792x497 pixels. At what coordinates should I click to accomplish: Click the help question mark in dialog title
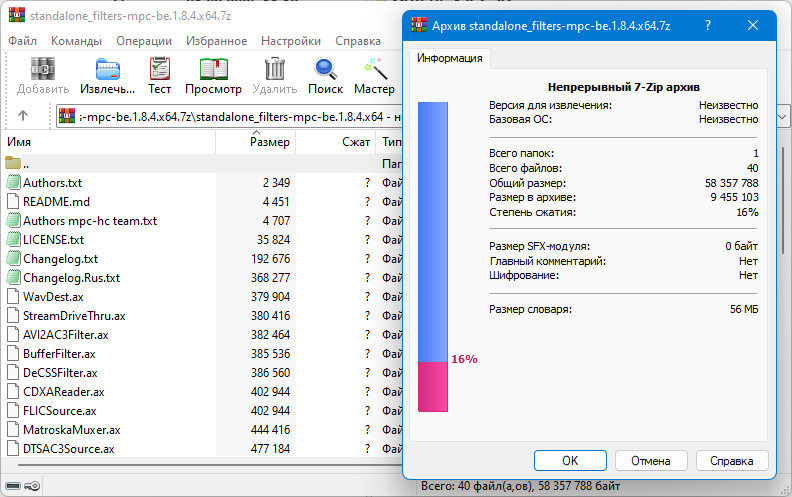pos(708,25)
